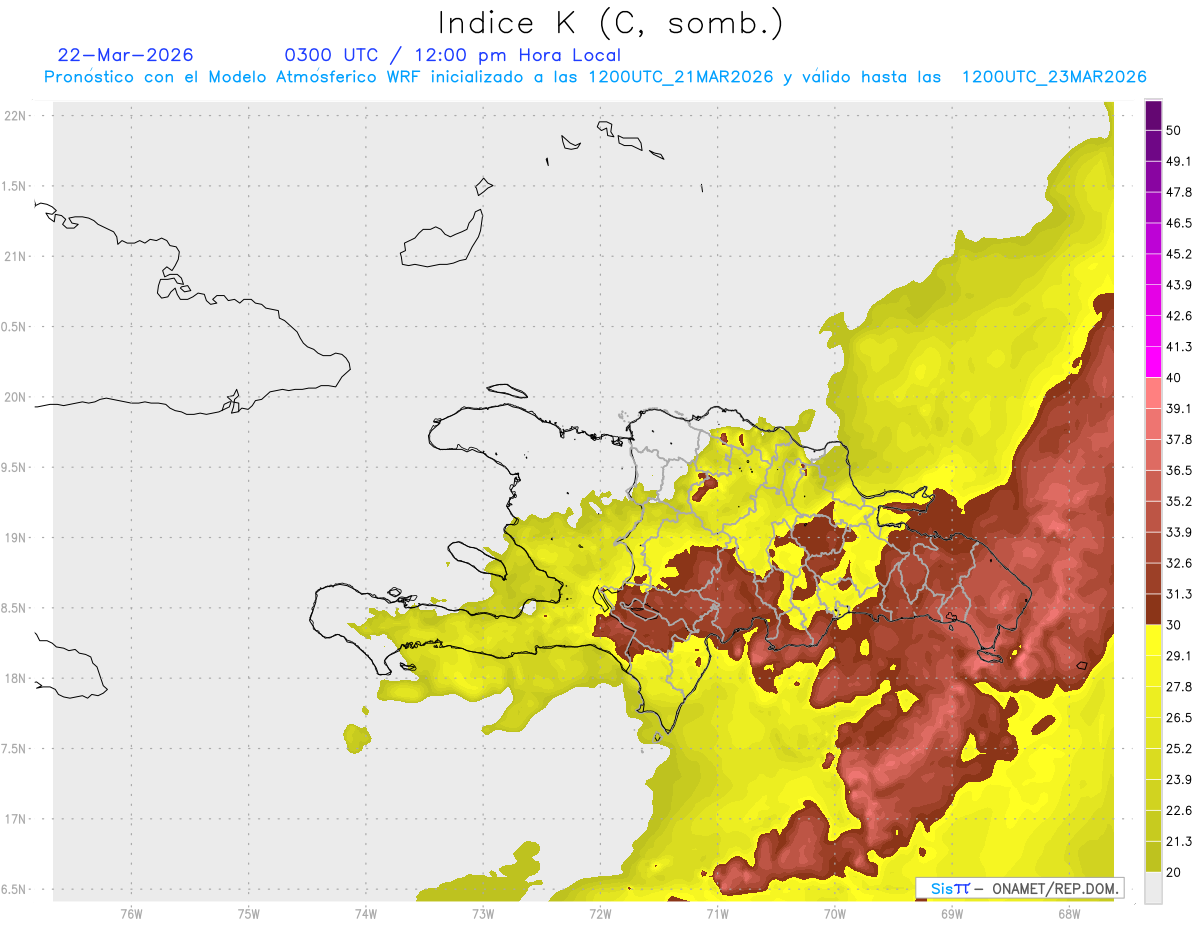The image size is (1200, 927).
Task: Click the SisPI – ONAMET/REP.DOM. watermark
Action: (x=1022, y=888)
